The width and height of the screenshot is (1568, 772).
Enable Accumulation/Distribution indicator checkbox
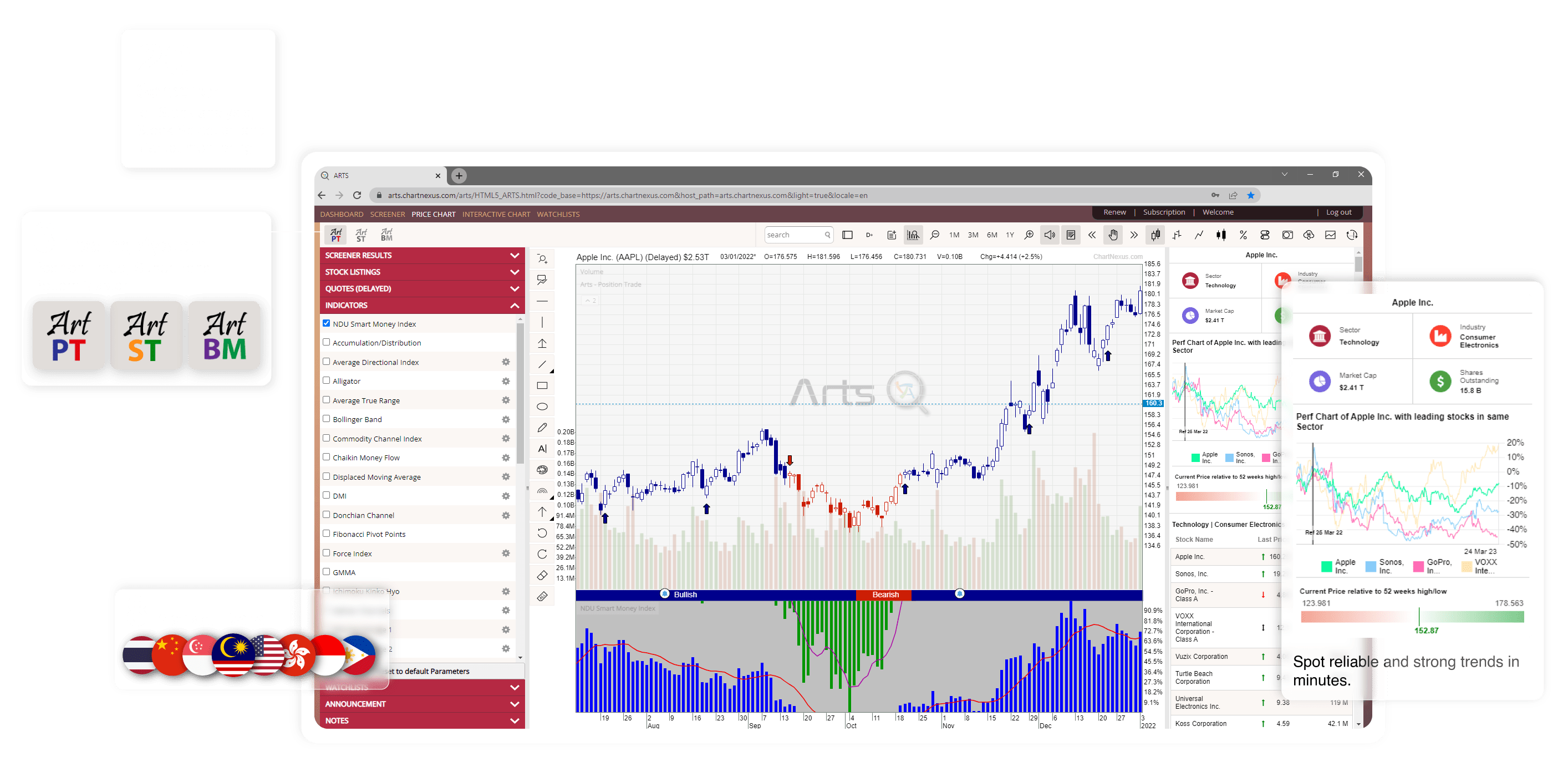326,342
